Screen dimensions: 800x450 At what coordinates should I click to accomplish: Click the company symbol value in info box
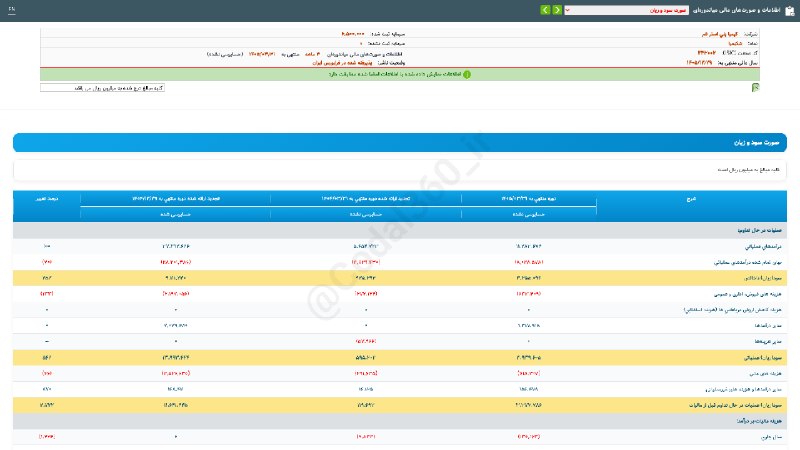[x=735, y=43]
